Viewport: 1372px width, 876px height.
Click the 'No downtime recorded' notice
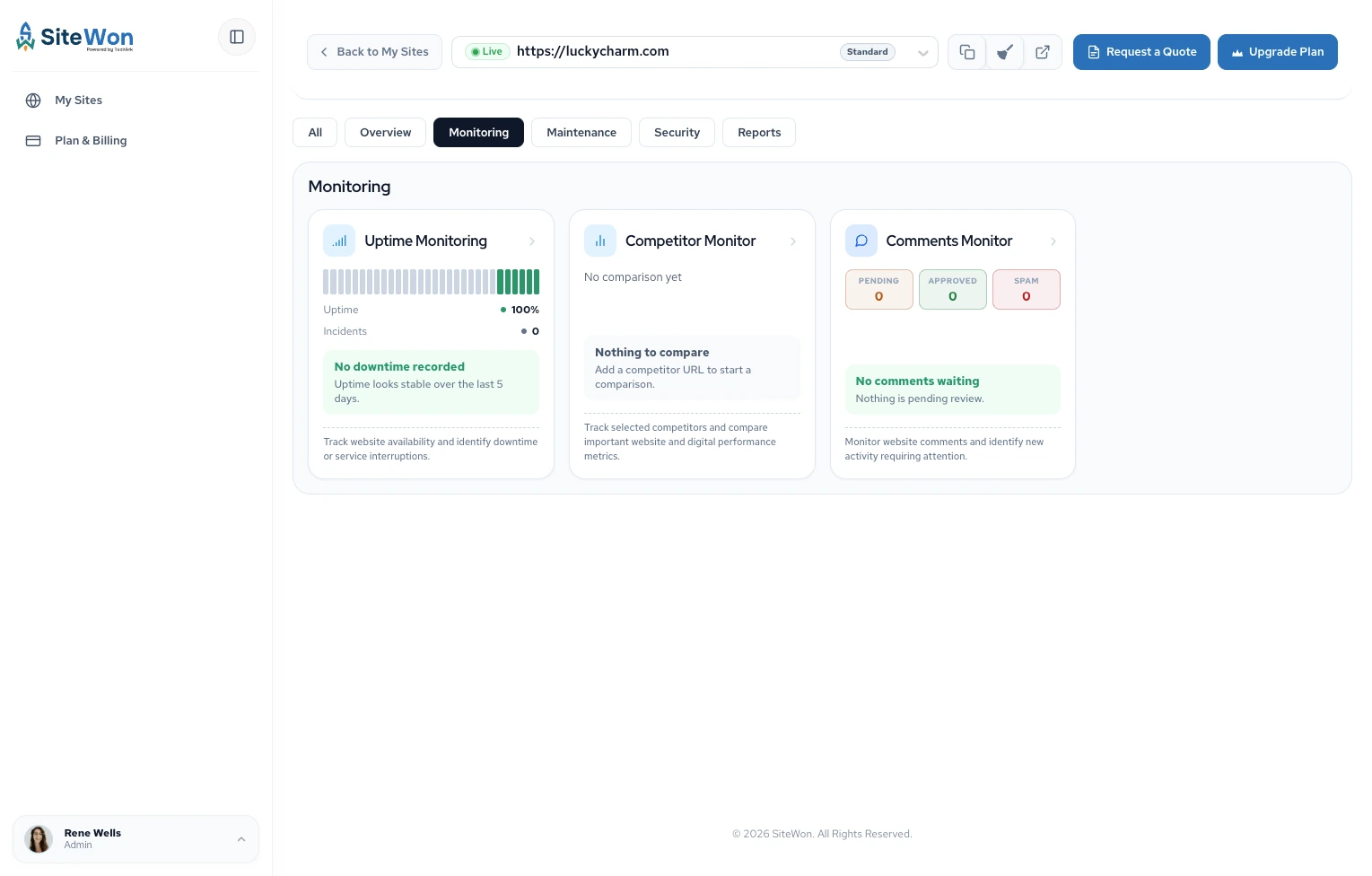(432, 382)
